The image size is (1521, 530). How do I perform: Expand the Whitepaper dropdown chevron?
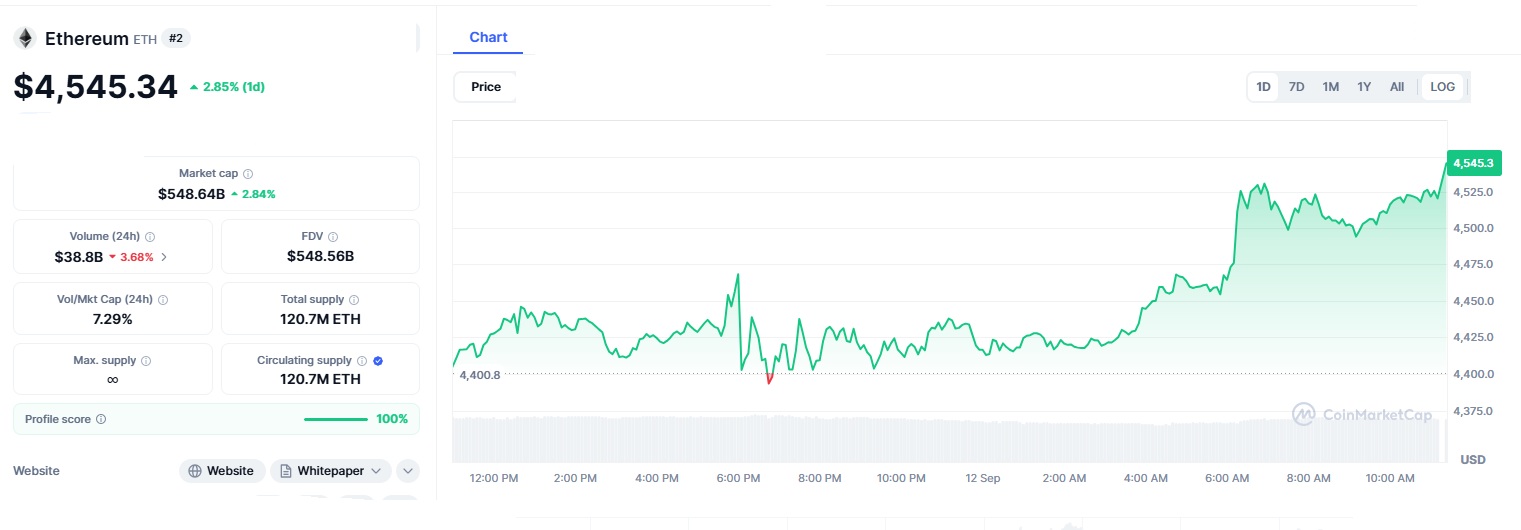click(377, 471)
